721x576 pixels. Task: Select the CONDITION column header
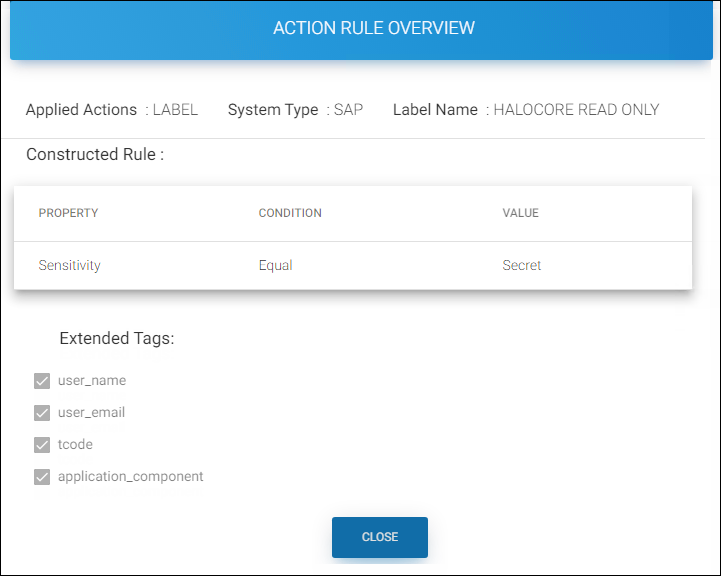(290, 213)
